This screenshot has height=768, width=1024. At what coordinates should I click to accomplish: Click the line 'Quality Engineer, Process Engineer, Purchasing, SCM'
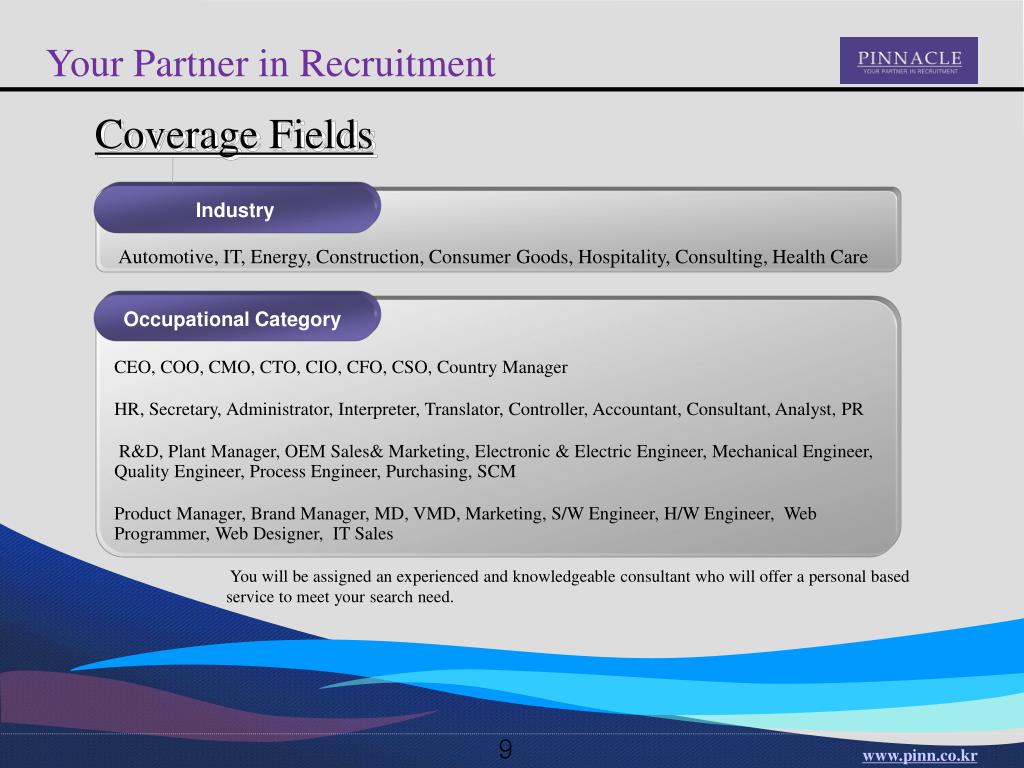pos(315,472)
